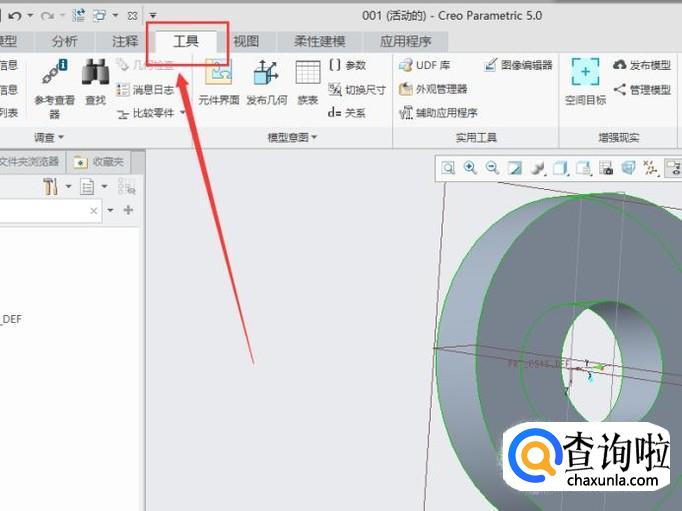
Task: Open the Saved Orientations icon menu
Action: click(561, 168)
